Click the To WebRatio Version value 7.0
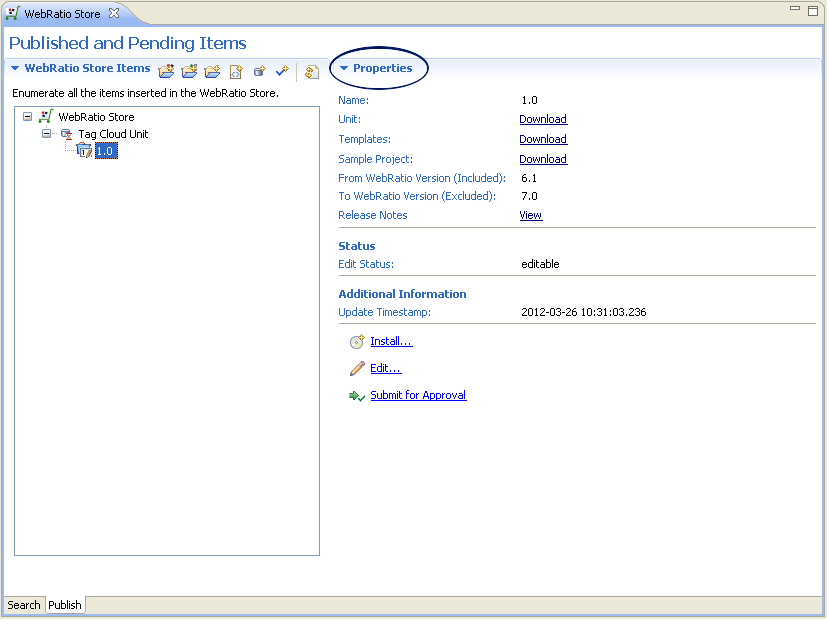 pyautogui.click(x=529, y=196)
